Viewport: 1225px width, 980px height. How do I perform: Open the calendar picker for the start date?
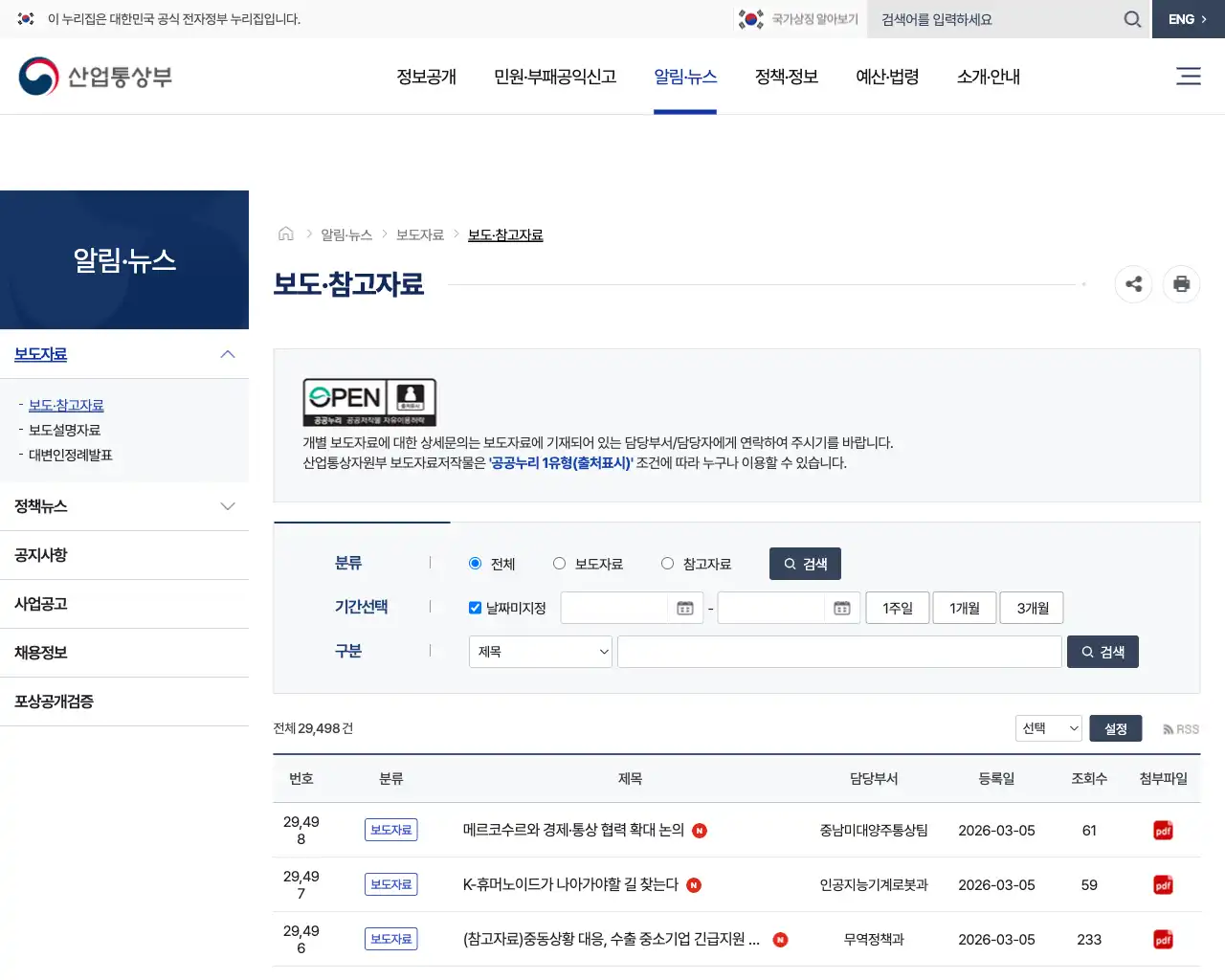click(686, 608)
